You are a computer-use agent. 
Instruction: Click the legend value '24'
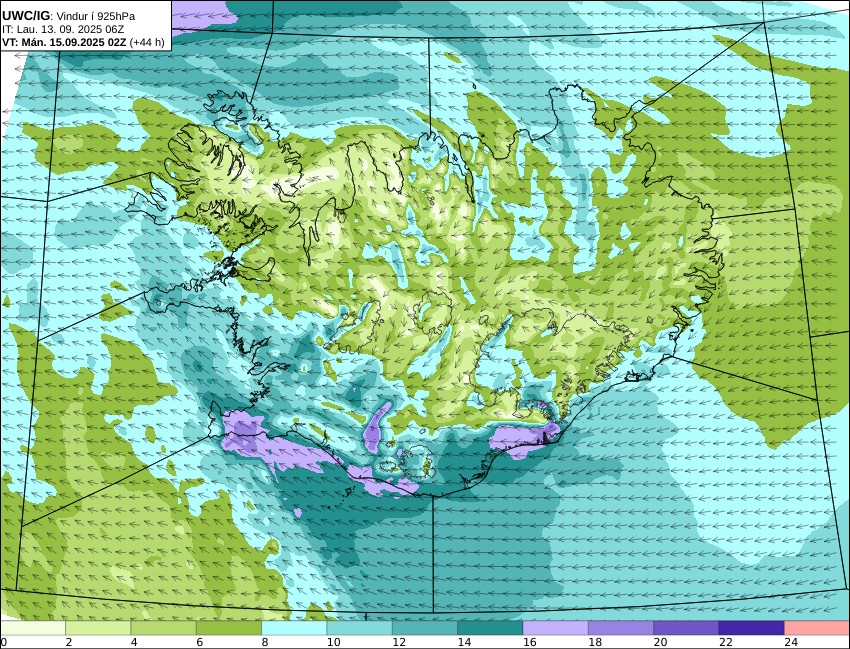click(790, 642)
